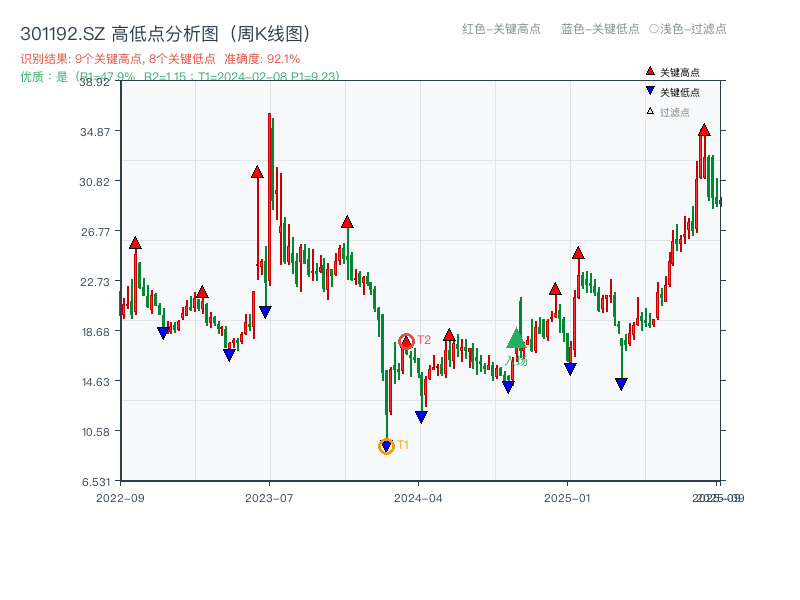Click the red 关键高点 triangle in the chart legend
800x600 pixels.
pos(649,71)
